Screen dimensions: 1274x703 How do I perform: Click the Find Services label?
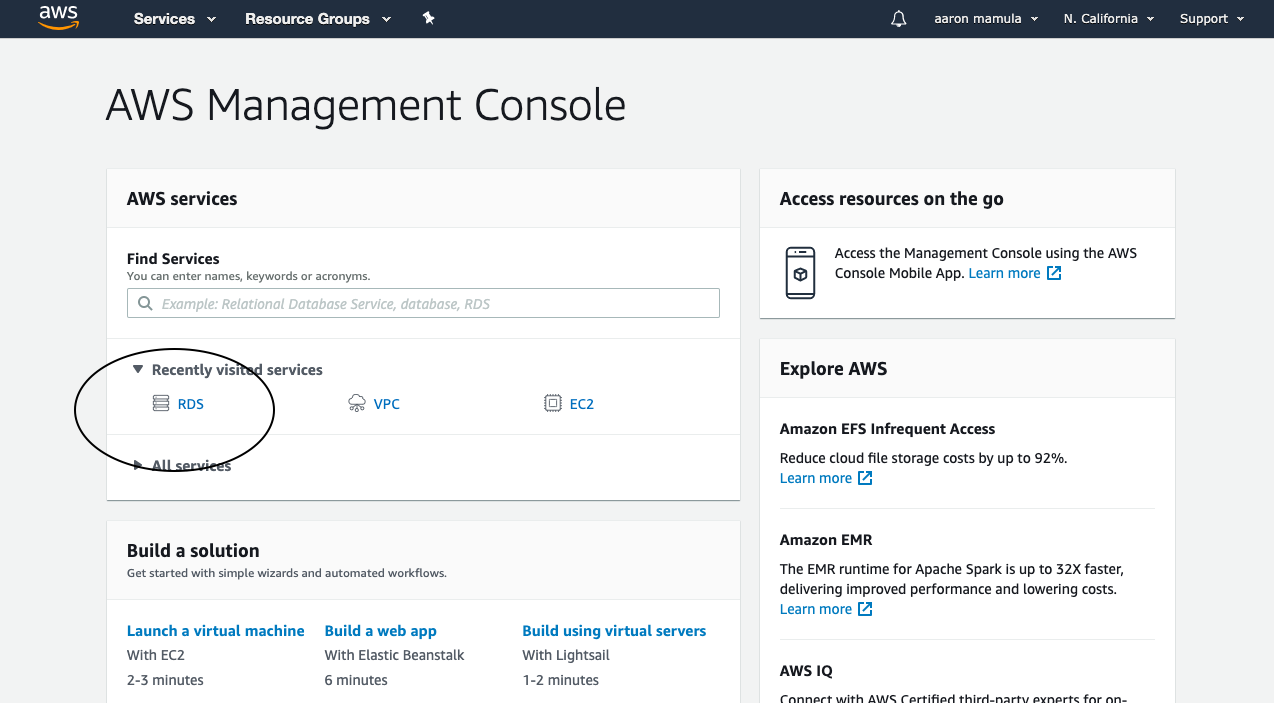tap(173, 258)
